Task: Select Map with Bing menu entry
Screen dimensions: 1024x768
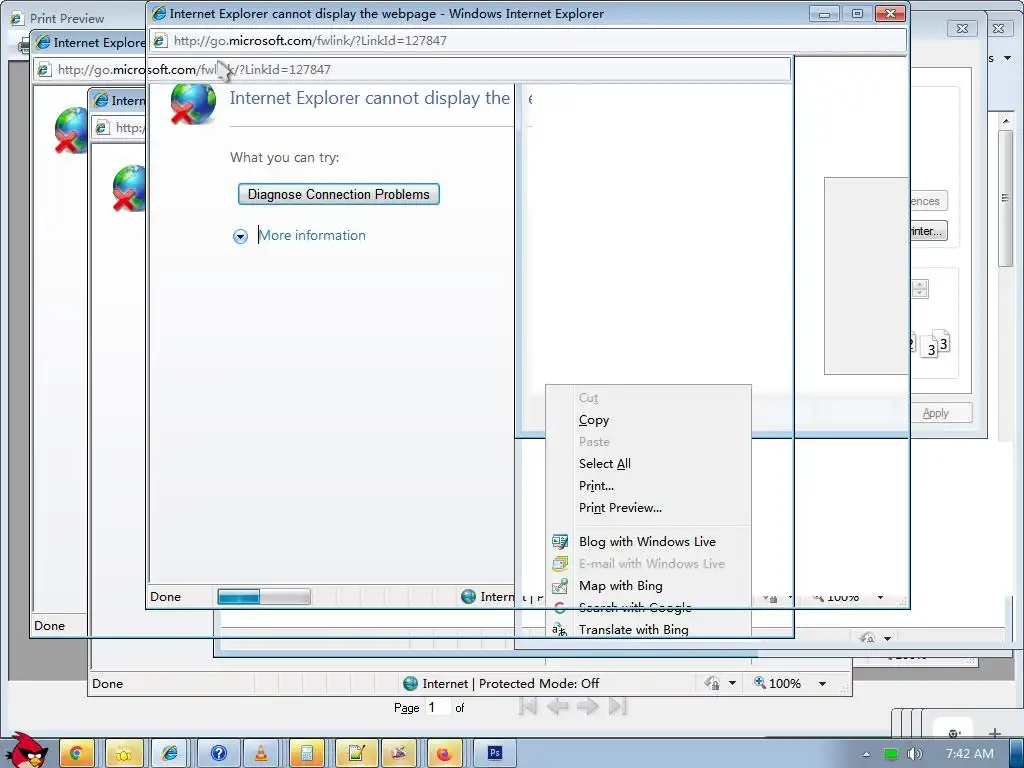Action: [620, 586]
